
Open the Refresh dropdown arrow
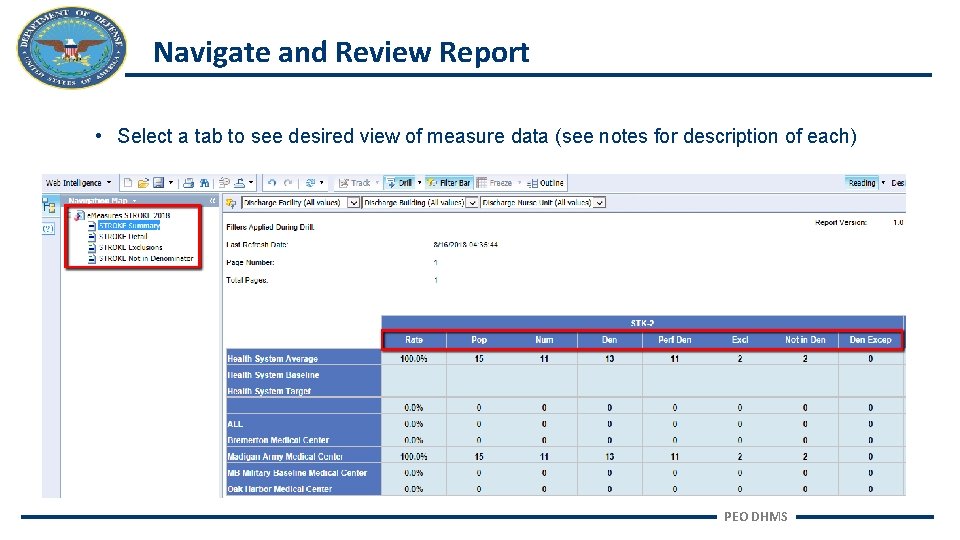coord(321,182)
